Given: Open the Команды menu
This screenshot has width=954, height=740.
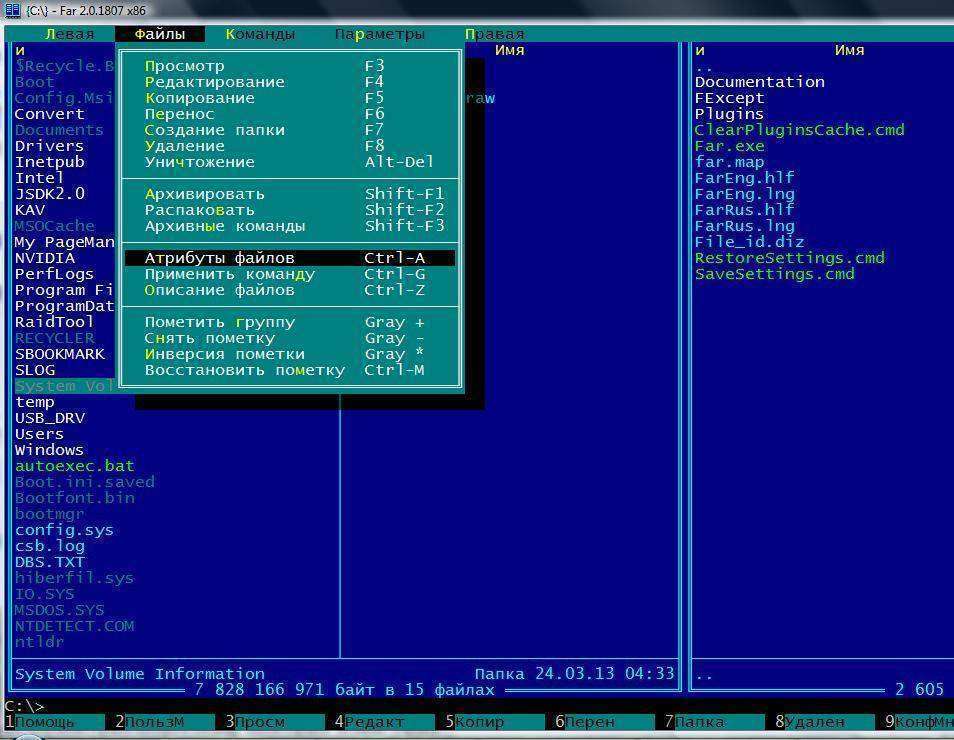Looking at the screenshot, I should [260, 34].
